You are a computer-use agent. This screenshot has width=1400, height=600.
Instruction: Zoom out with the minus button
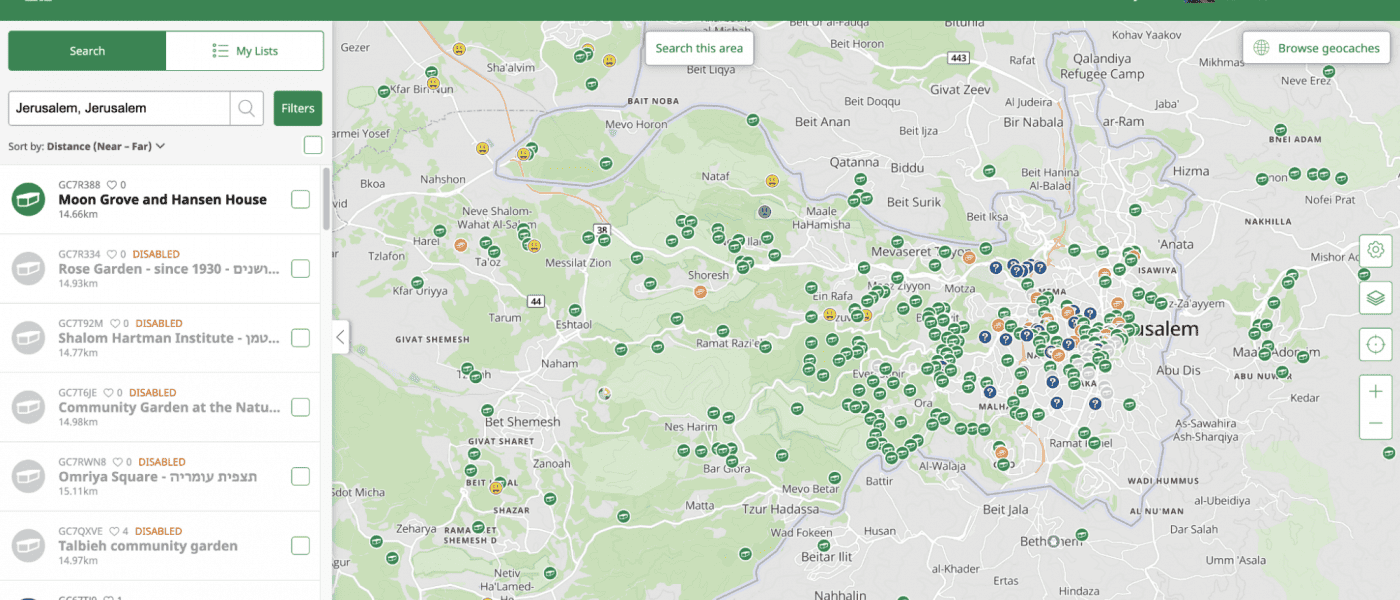pyautogui.click(x=1376, y=423)
